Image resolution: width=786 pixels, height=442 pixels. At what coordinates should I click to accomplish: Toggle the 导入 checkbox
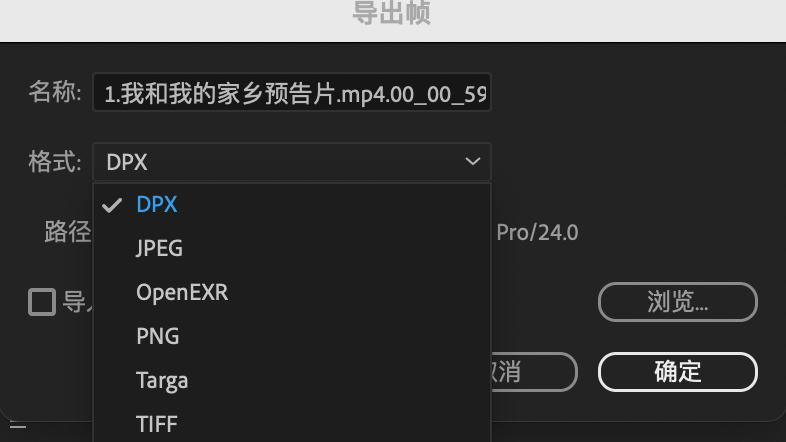click(42, 302)
